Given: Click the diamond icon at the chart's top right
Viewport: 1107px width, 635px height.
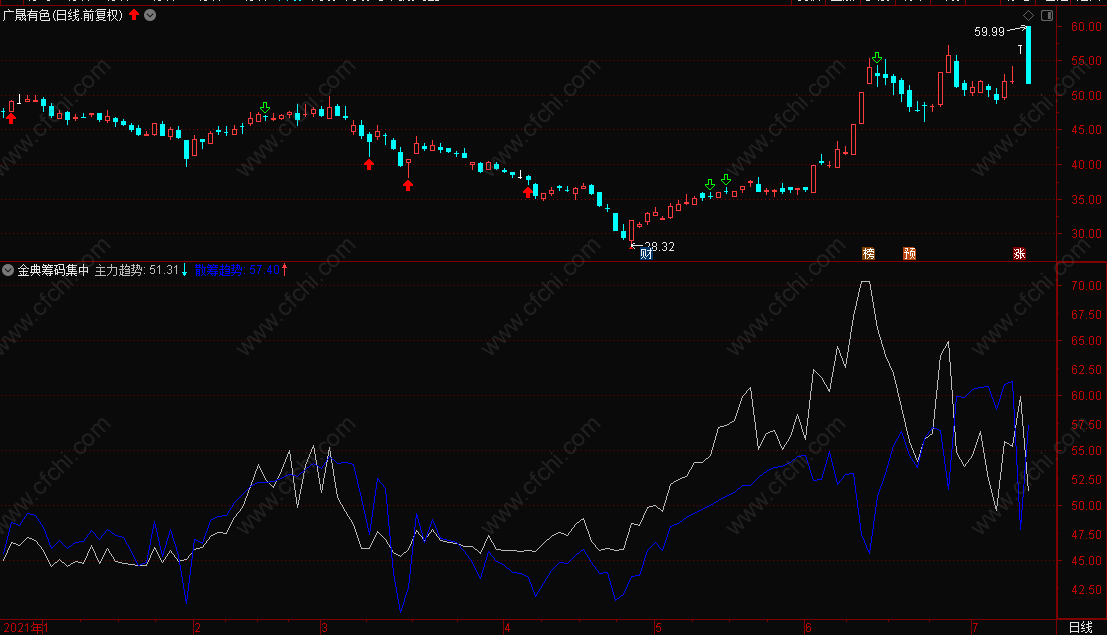Looking at the screenshot, I should 1029,15.
